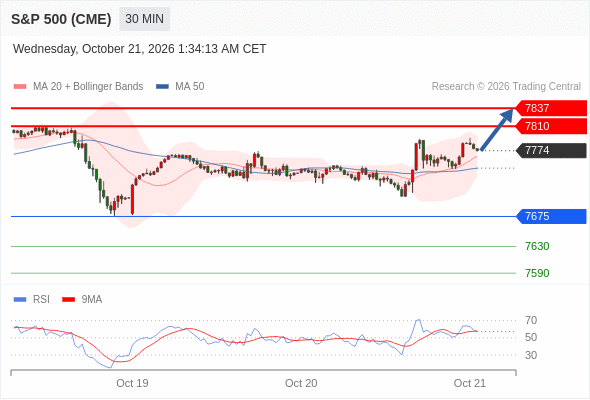
Task: Click the RSI legend swatch
Action: pyautogui.click(x=20, y=300)
